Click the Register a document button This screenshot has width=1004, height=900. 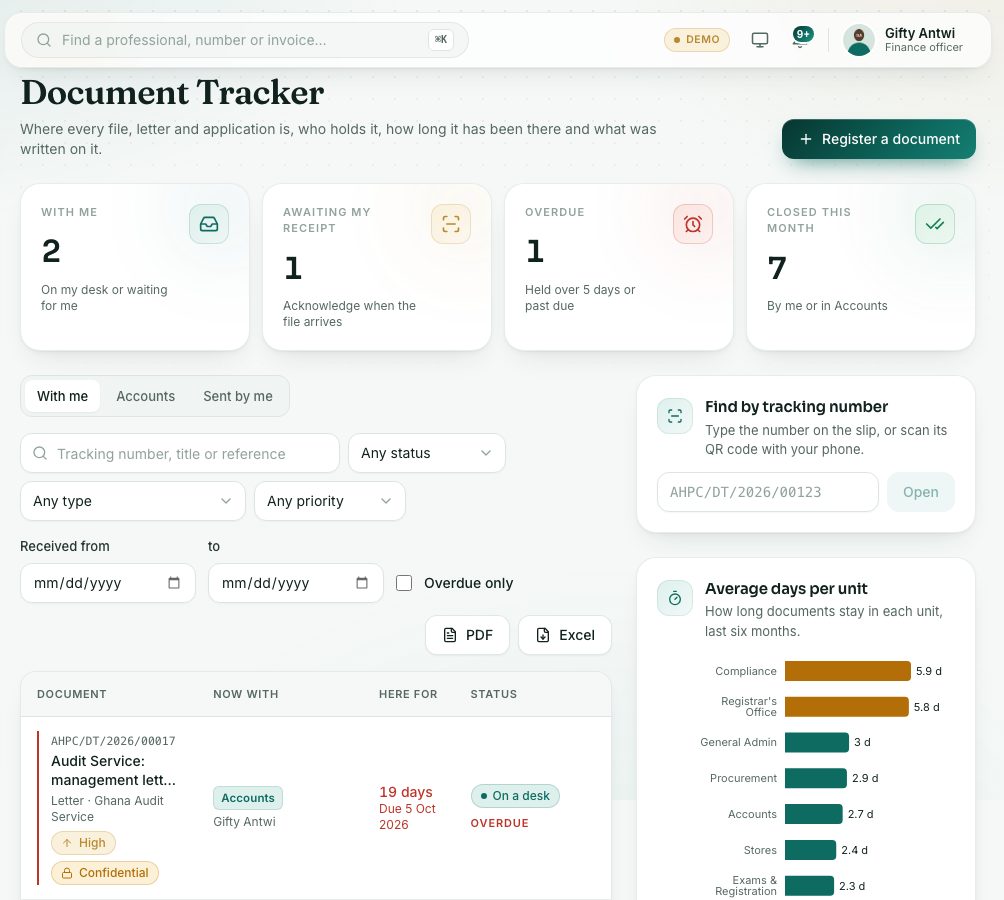tap(878, 139)
